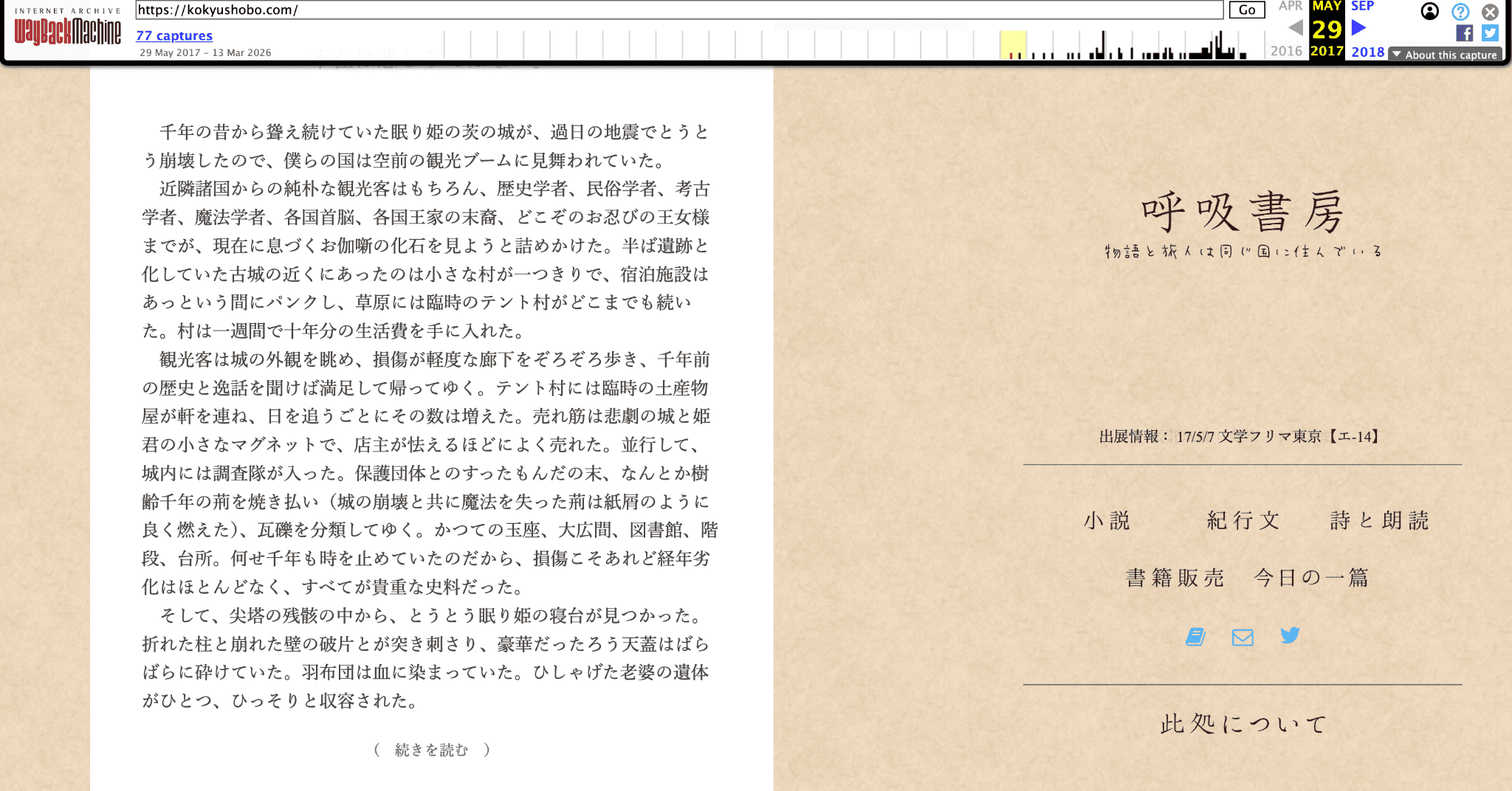
Task: Jump to the 2018 capture year
Action: pyautogui.click(x=1367, y=52)
